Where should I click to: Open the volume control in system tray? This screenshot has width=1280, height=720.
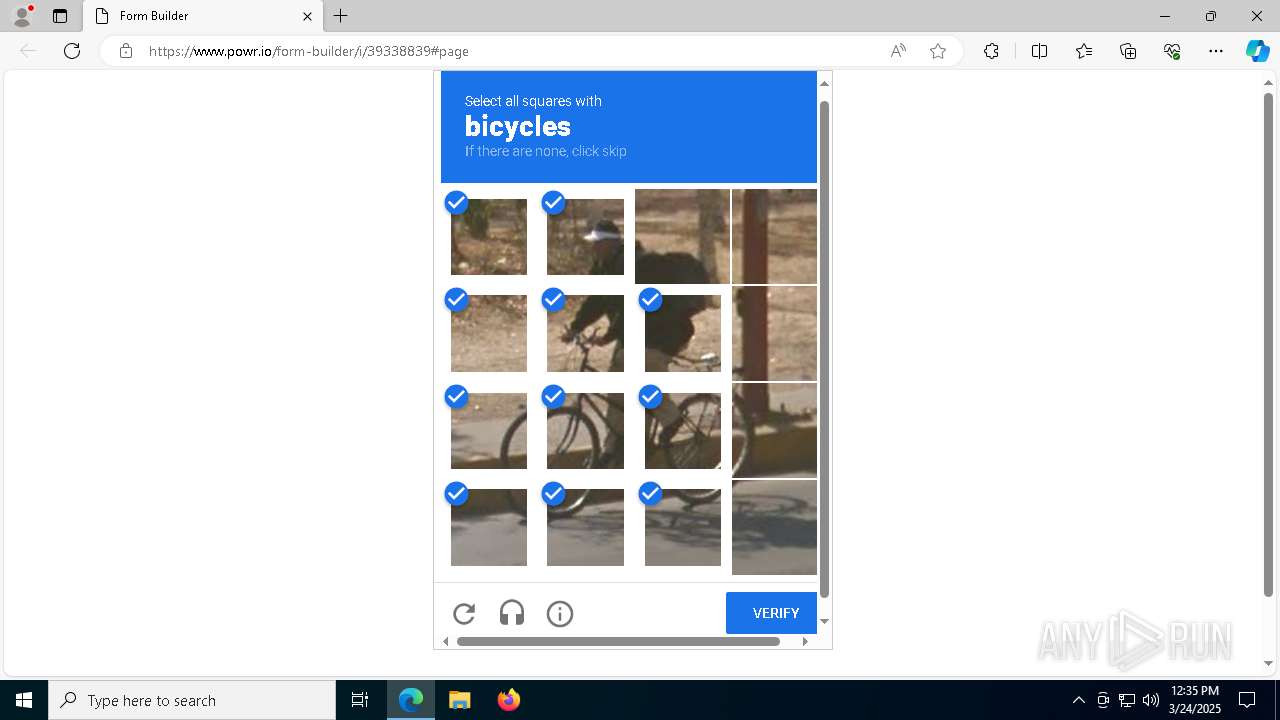[1151, 700]
